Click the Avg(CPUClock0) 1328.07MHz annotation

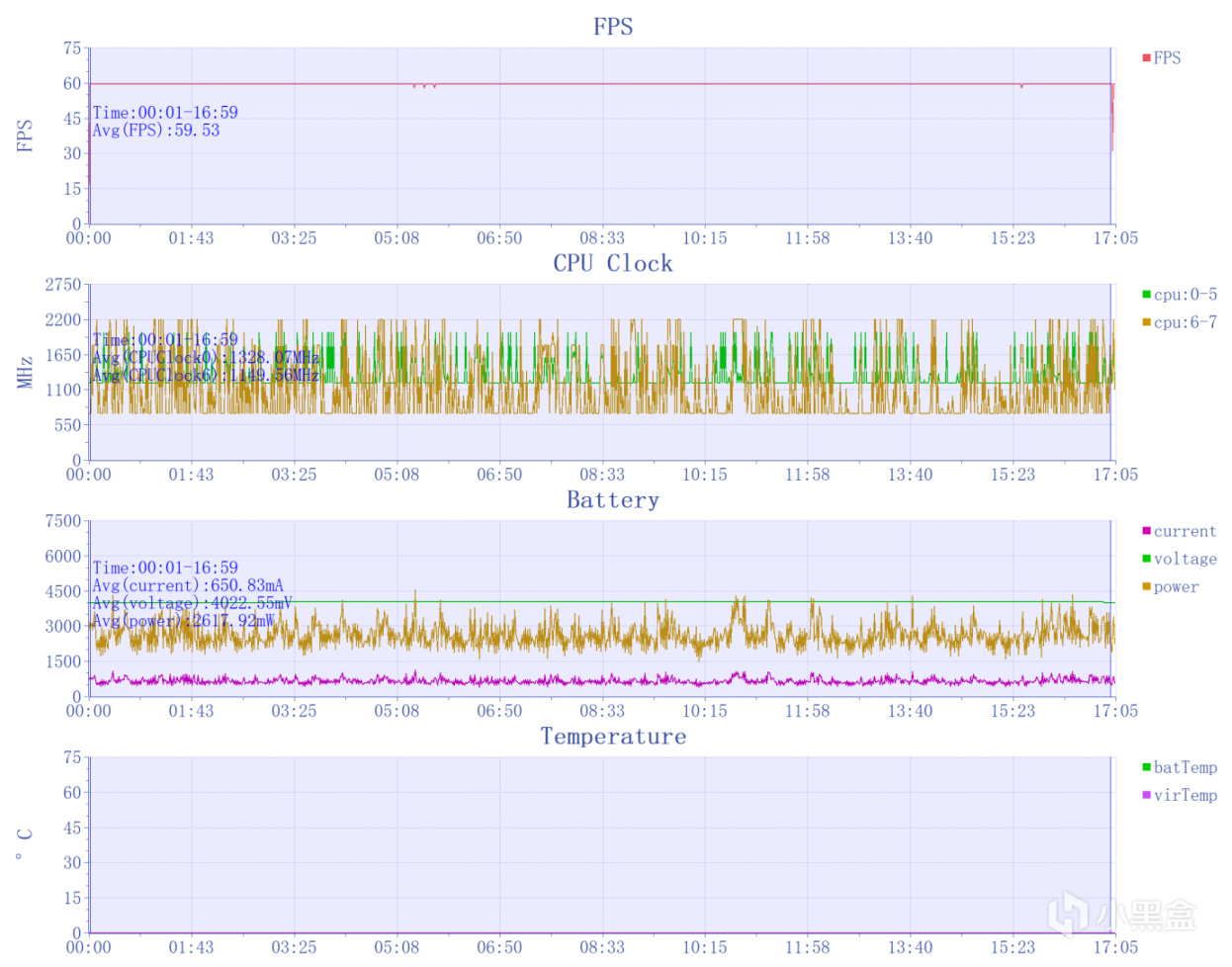(x=206, y=357)
